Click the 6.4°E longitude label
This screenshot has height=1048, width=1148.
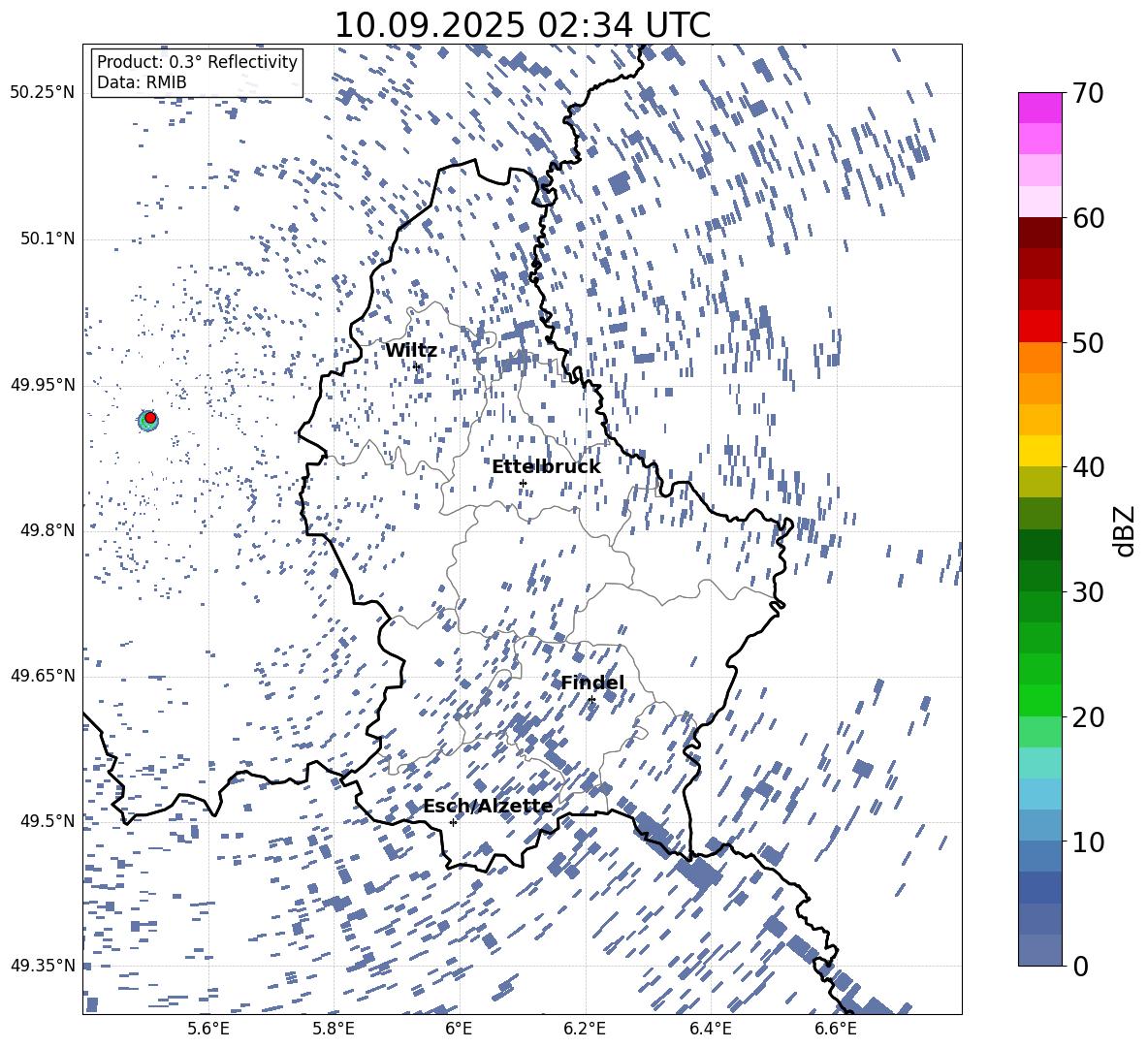click(x=710, y=1029)
